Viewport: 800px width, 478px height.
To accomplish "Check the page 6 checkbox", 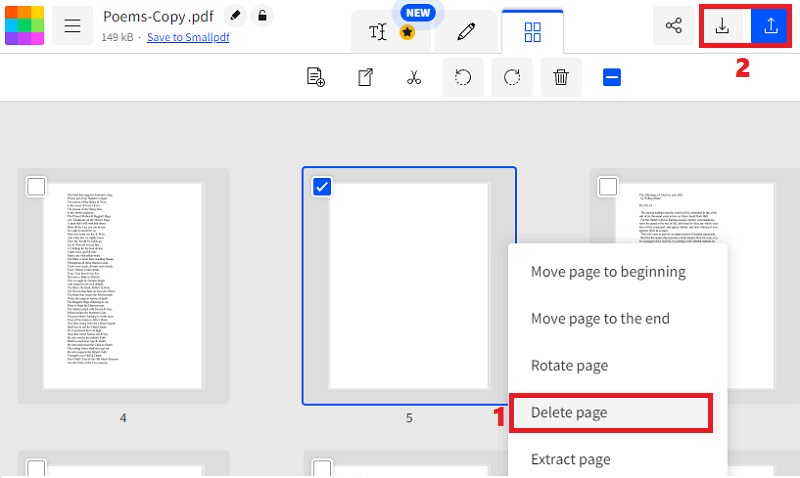I will (x=608, y=187).
